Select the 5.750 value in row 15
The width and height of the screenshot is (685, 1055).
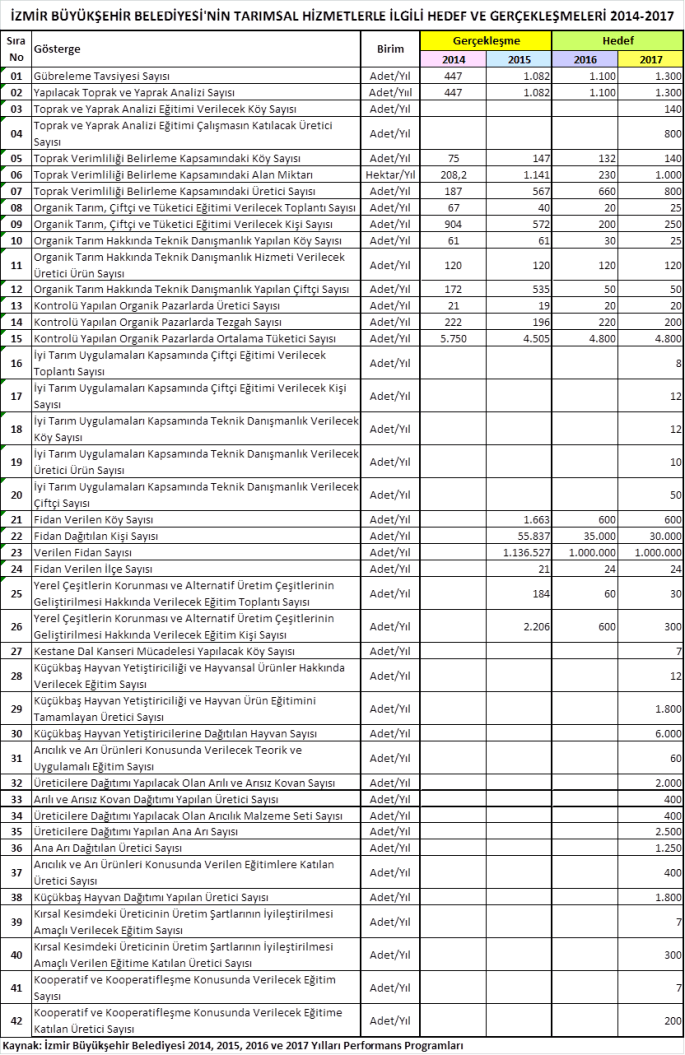[x=453, y=339]
